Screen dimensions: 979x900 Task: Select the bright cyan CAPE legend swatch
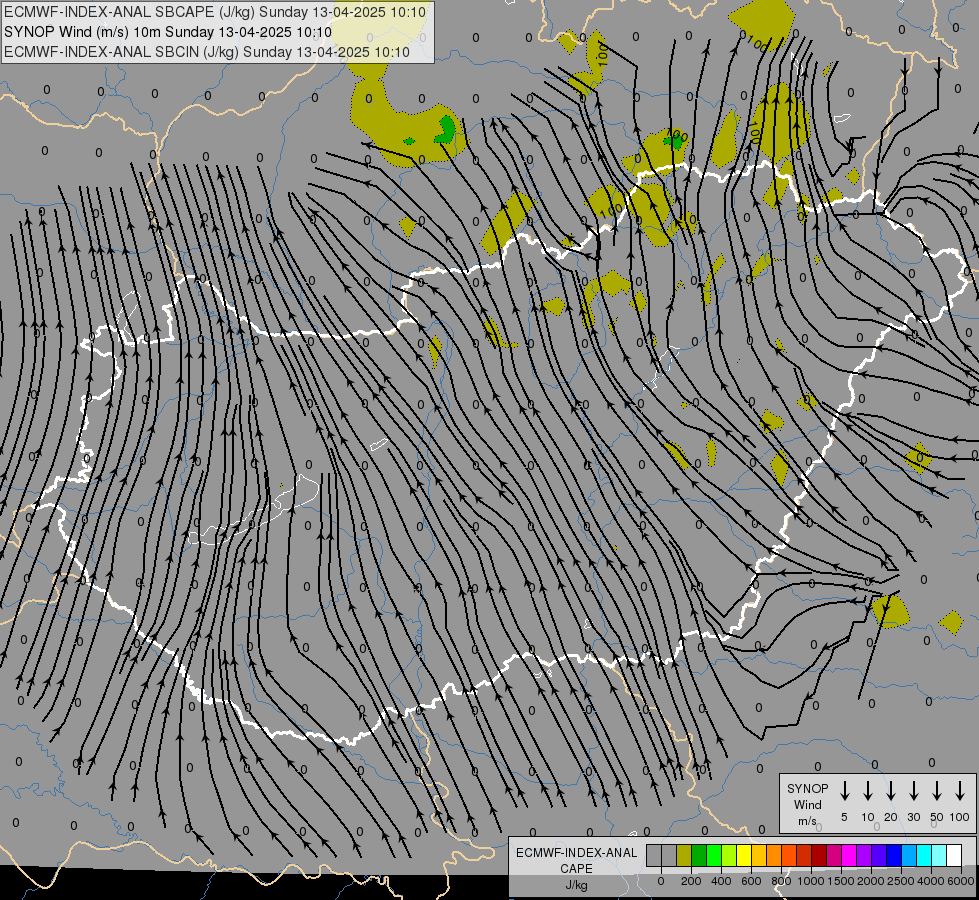click(x=923, y=855)
